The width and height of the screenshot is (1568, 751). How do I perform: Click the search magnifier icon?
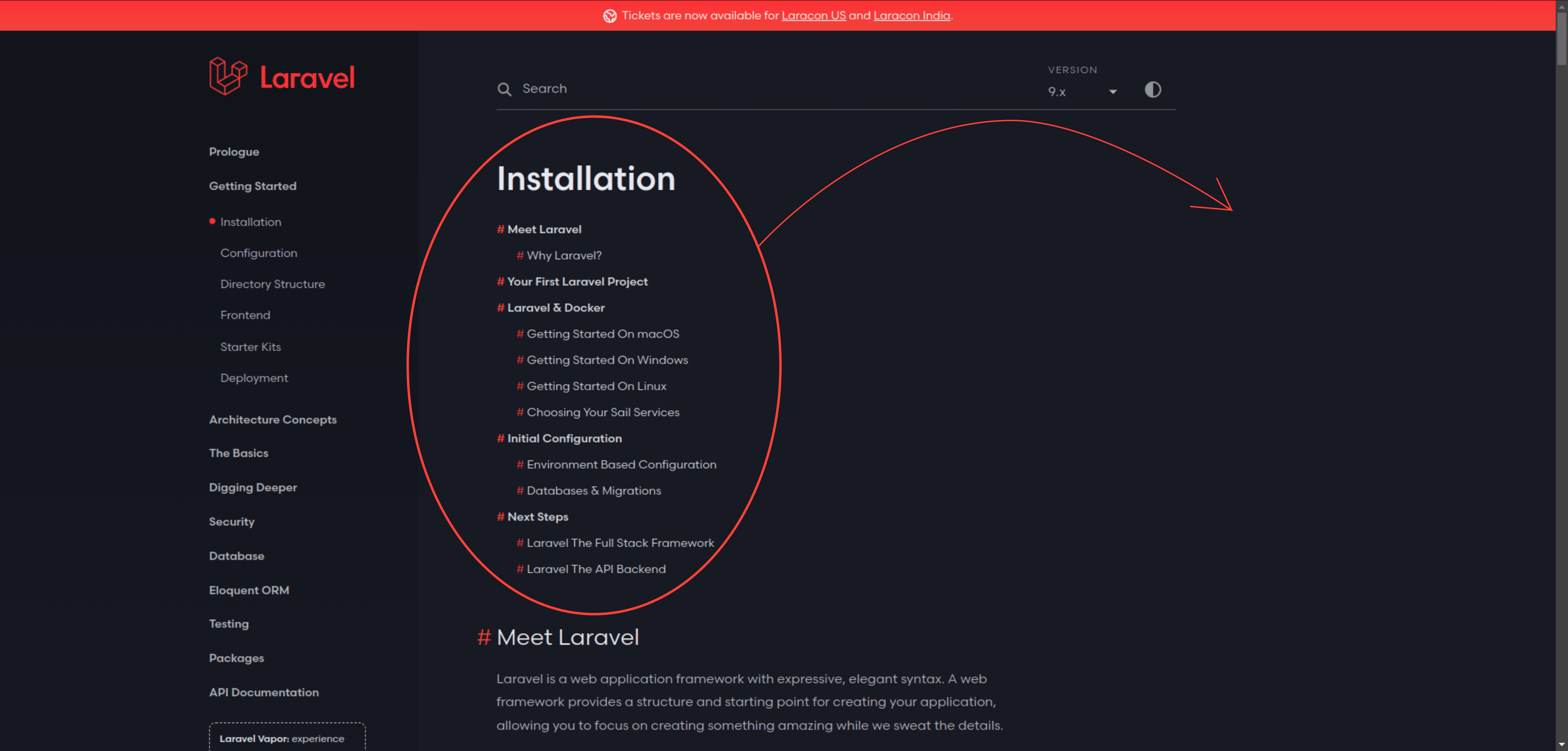coord(505,89)
